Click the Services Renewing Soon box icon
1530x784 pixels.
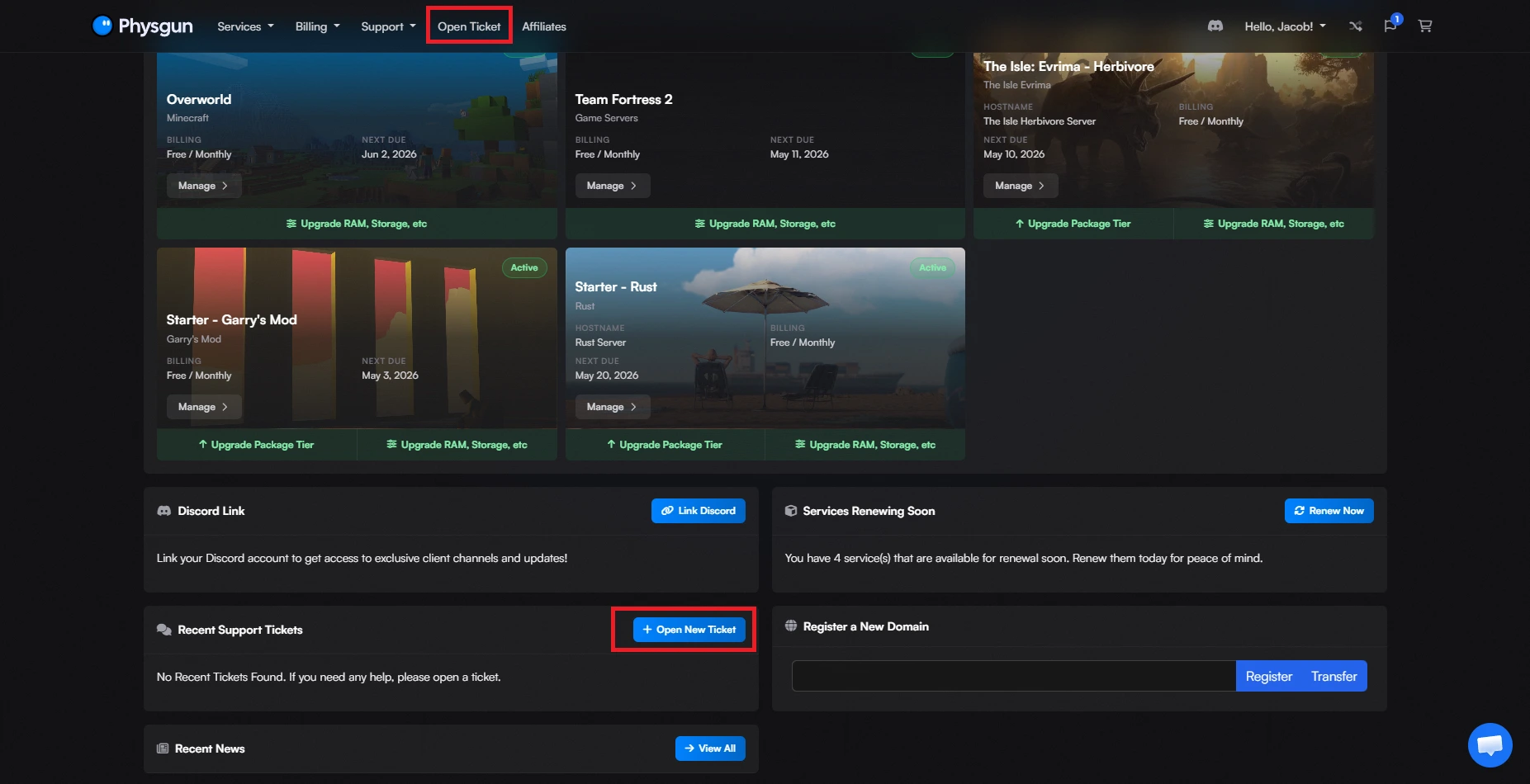(x=791, y=511)
